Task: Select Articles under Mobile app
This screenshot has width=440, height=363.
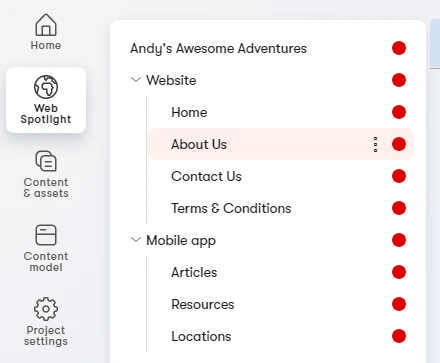Action: tap(194, 272)
